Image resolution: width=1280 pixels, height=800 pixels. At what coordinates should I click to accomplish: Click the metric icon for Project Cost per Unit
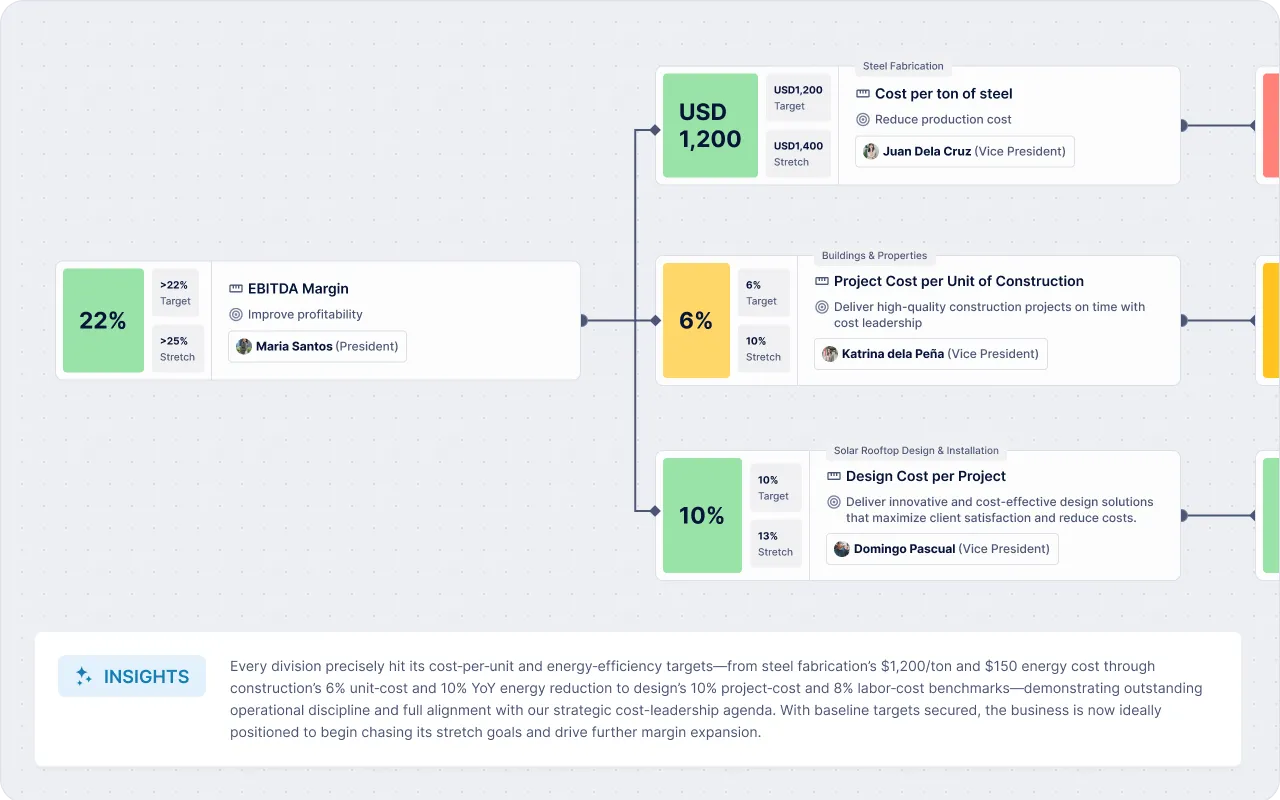[822, 282]
